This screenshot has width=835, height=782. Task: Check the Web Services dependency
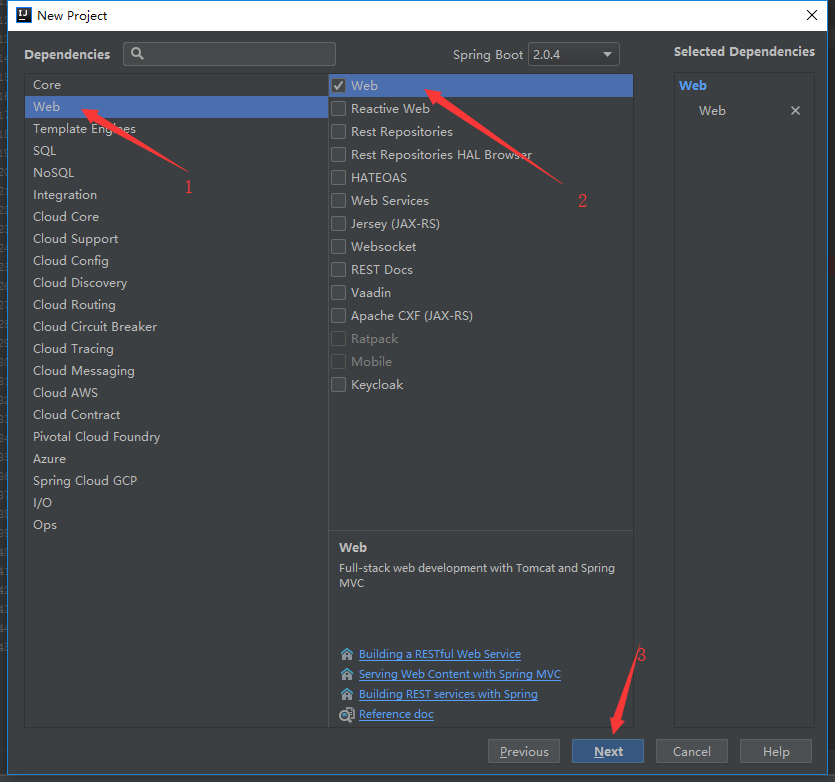[339, 200]
